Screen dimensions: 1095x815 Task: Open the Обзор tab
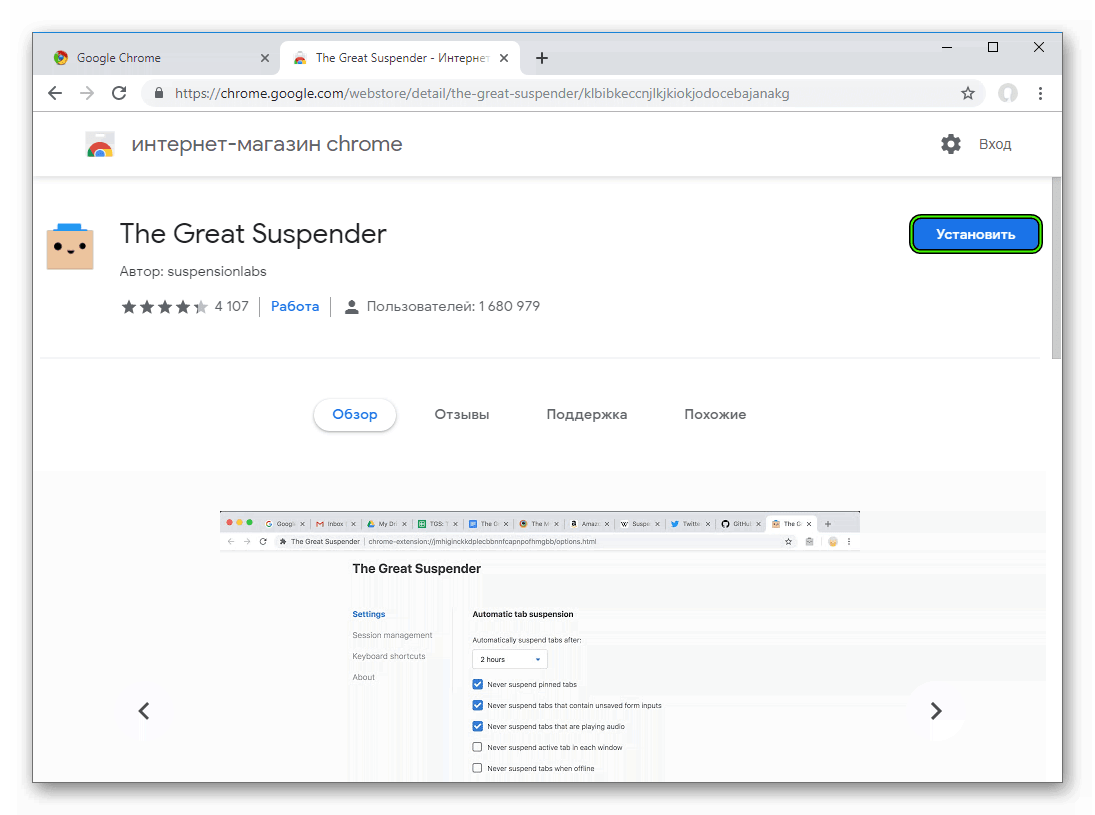[355, 414]
